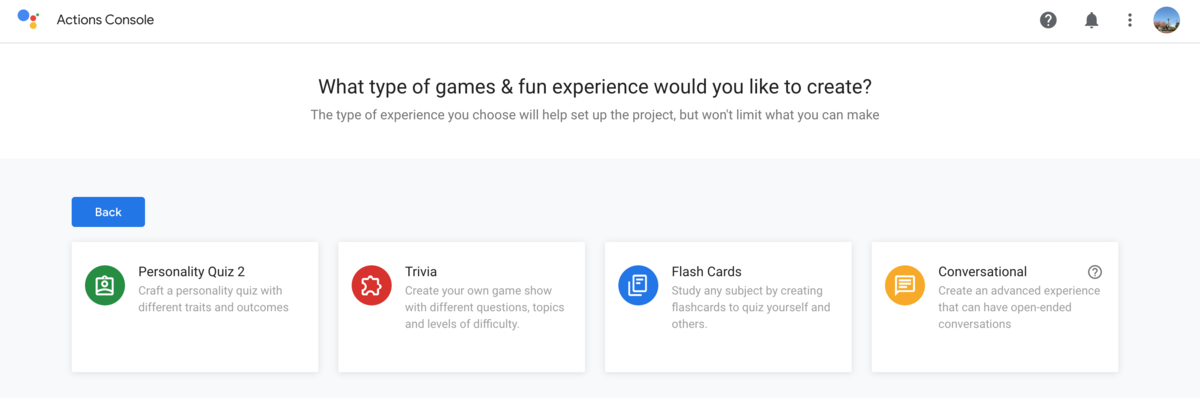Click the Trivia card description text
The image size is (1200, 398).
click(484, 307)
